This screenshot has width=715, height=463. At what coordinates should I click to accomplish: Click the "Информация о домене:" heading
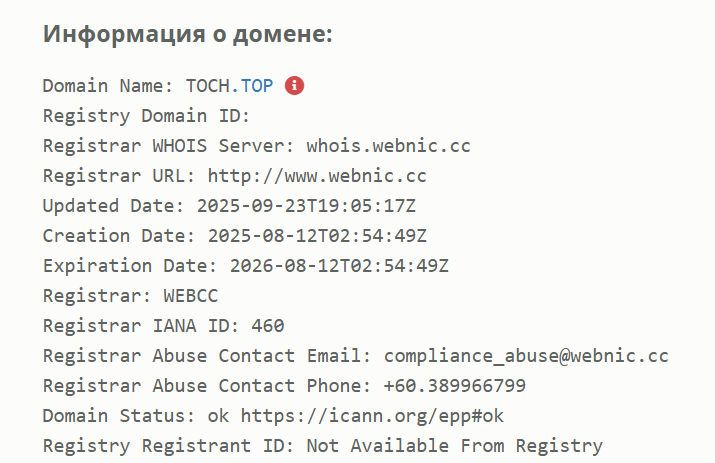pos(187,34)
